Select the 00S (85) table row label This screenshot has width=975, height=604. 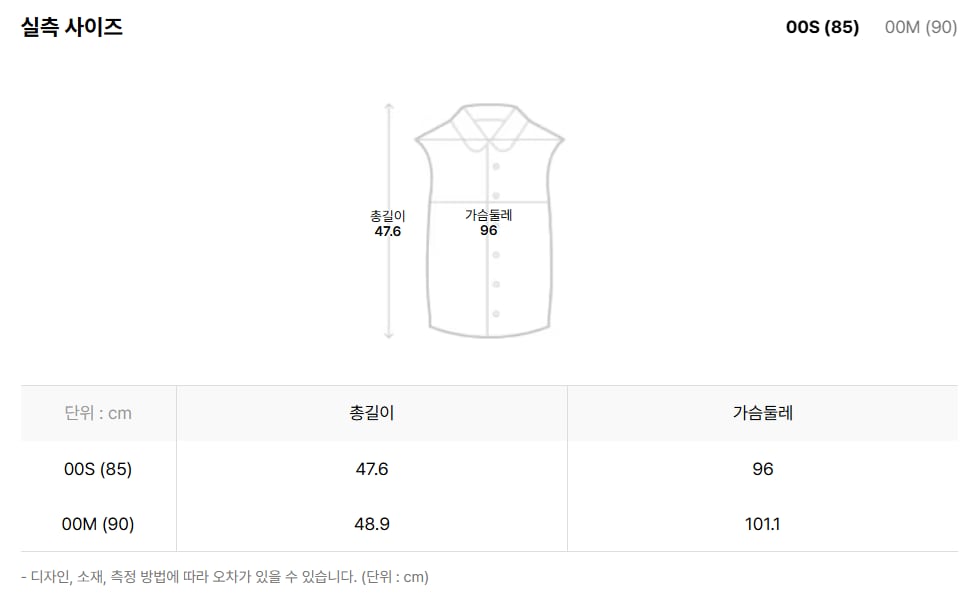98,468
